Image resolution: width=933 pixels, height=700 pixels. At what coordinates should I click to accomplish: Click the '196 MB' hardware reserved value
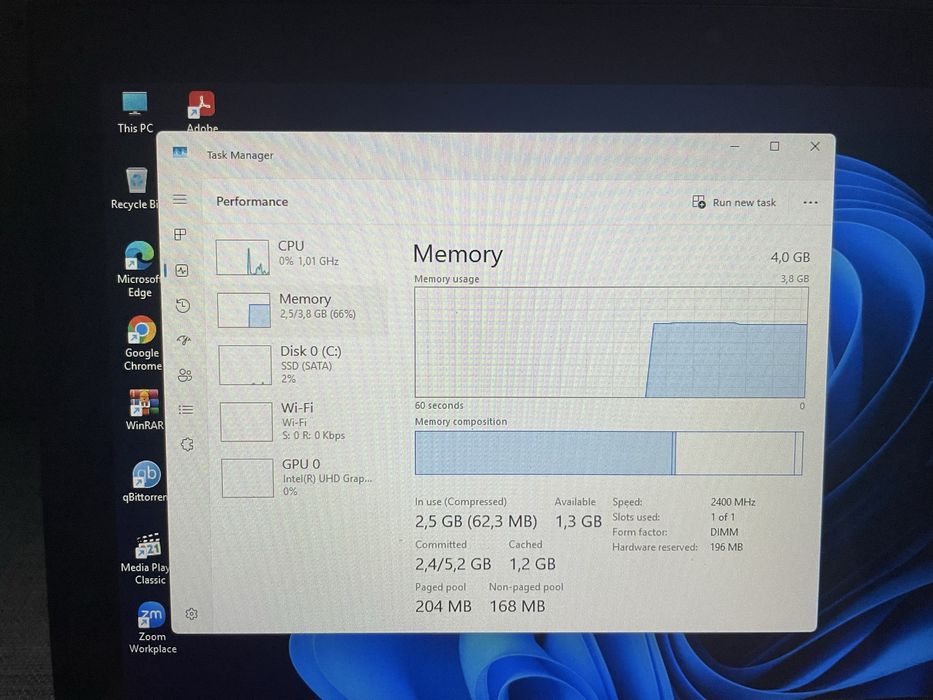pos(727,546)
